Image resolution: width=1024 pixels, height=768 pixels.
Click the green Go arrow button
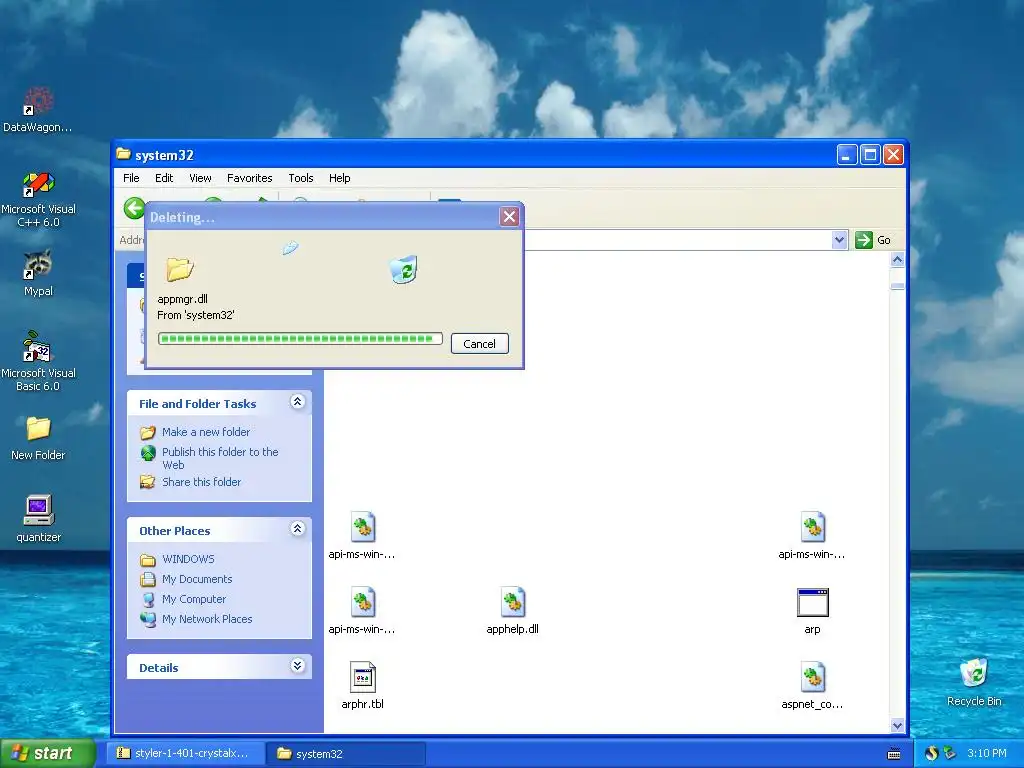pyautogui.click(x=863, y=240)
